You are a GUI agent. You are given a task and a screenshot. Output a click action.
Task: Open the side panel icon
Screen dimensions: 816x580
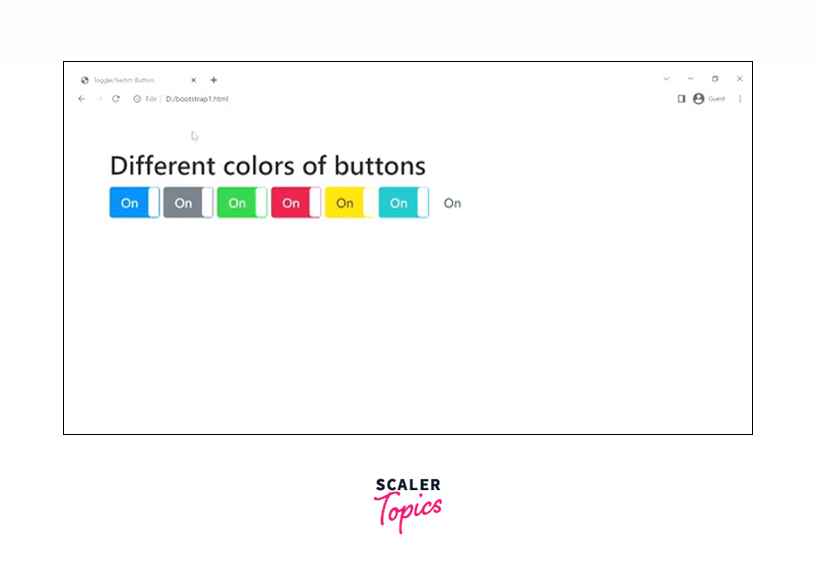point(681,99)
